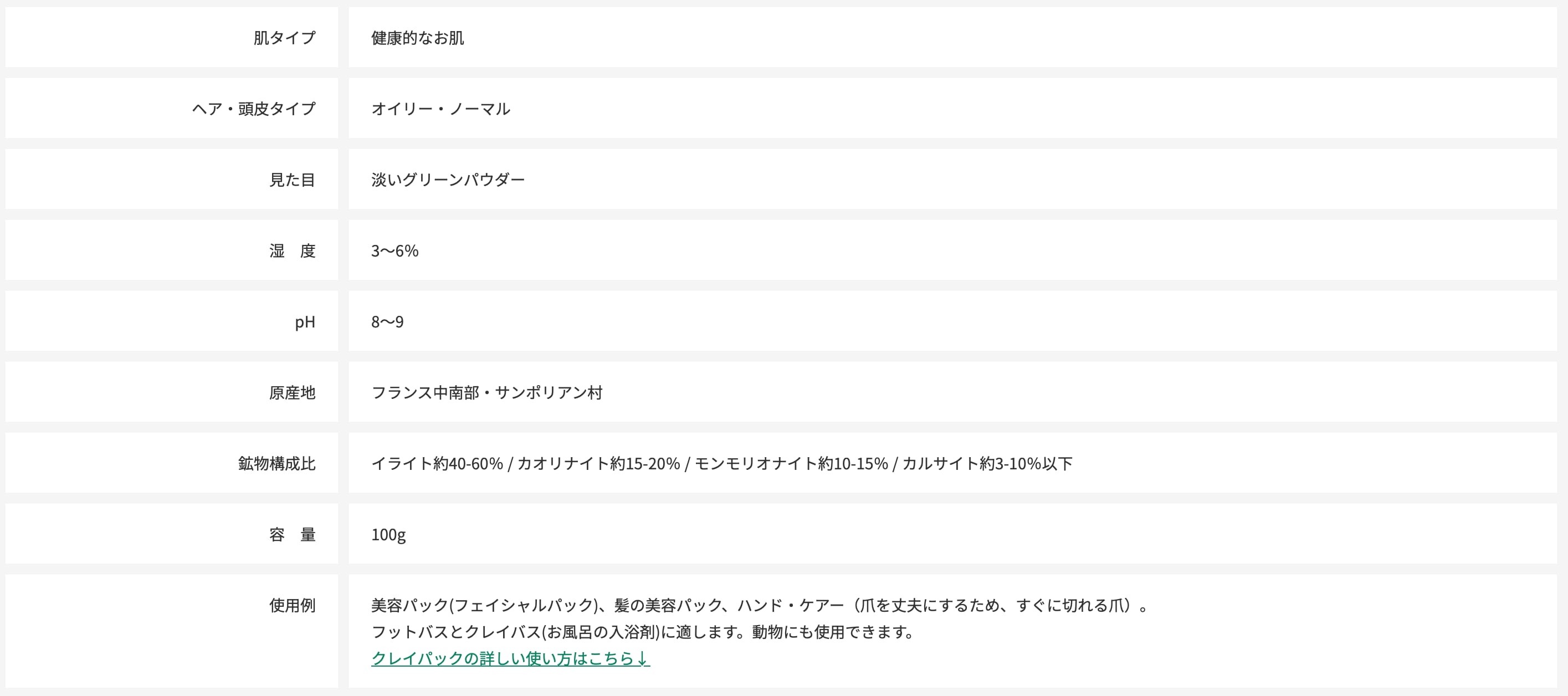Click the 健康的なお肌 value text
The width and height of the screenshot is (1568, 696).
(x=418, y=38)
